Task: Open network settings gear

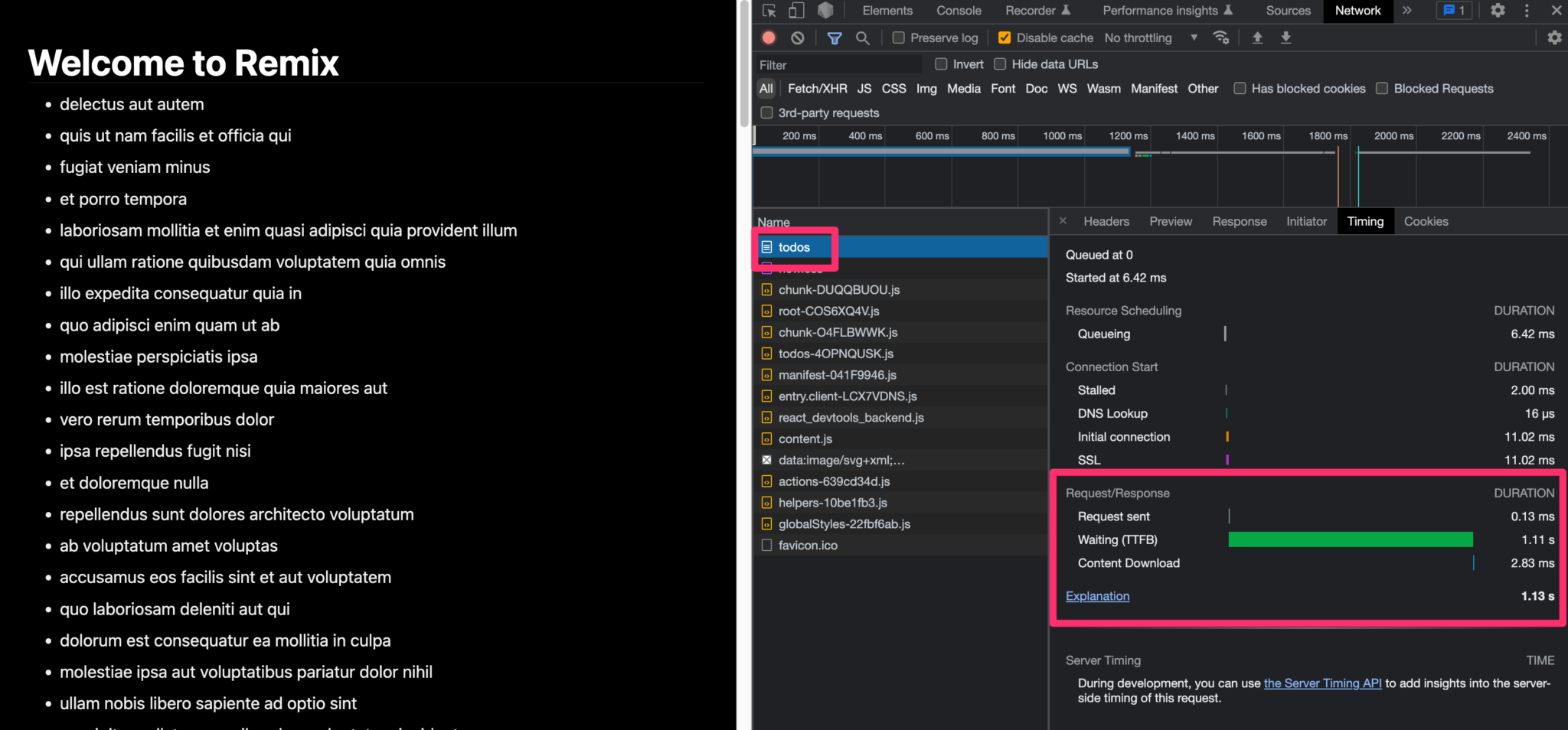Action: click(x=1554, y=37)
